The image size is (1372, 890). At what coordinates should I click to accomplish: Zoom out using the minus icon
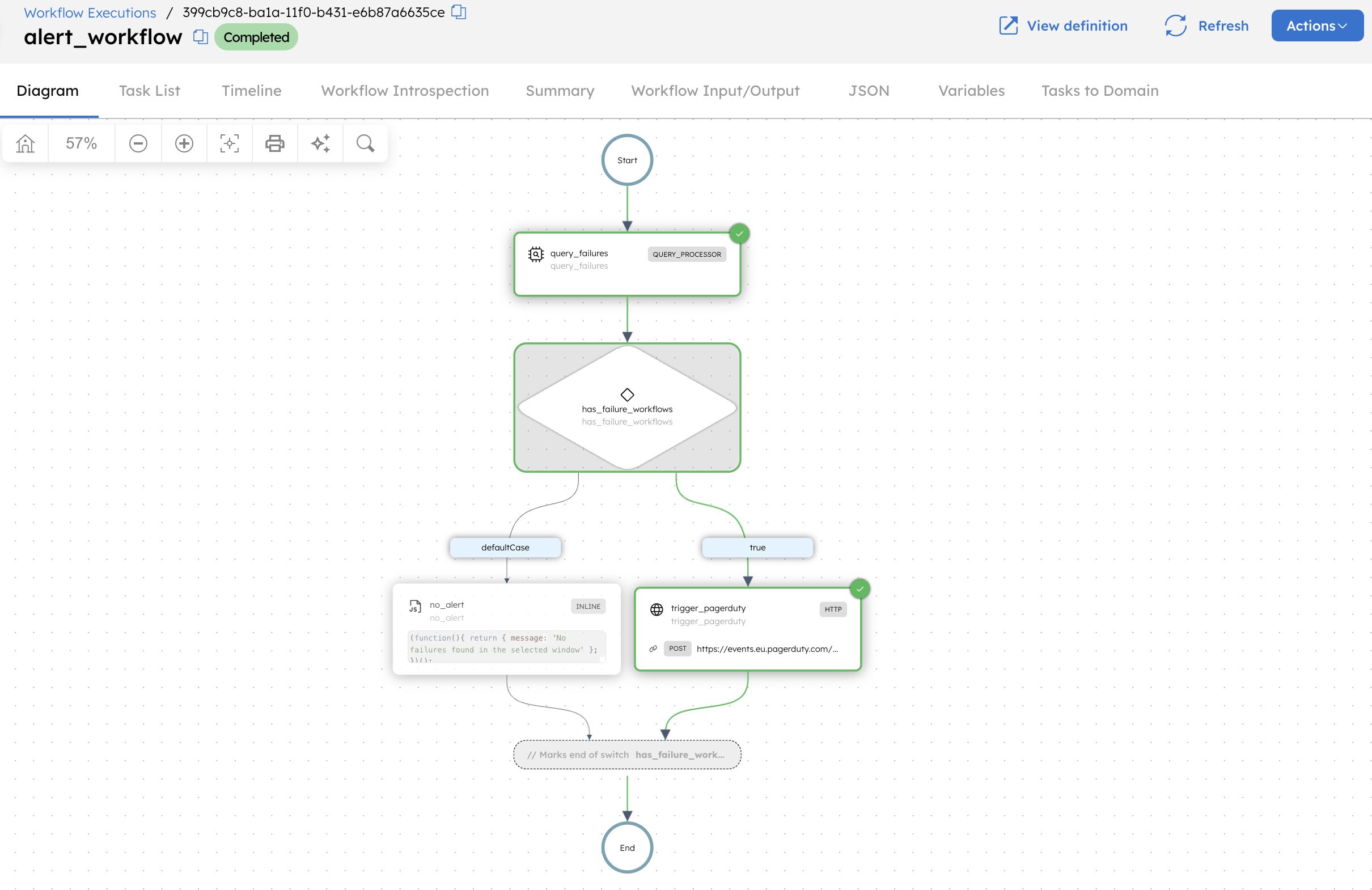tap(138, 143)
